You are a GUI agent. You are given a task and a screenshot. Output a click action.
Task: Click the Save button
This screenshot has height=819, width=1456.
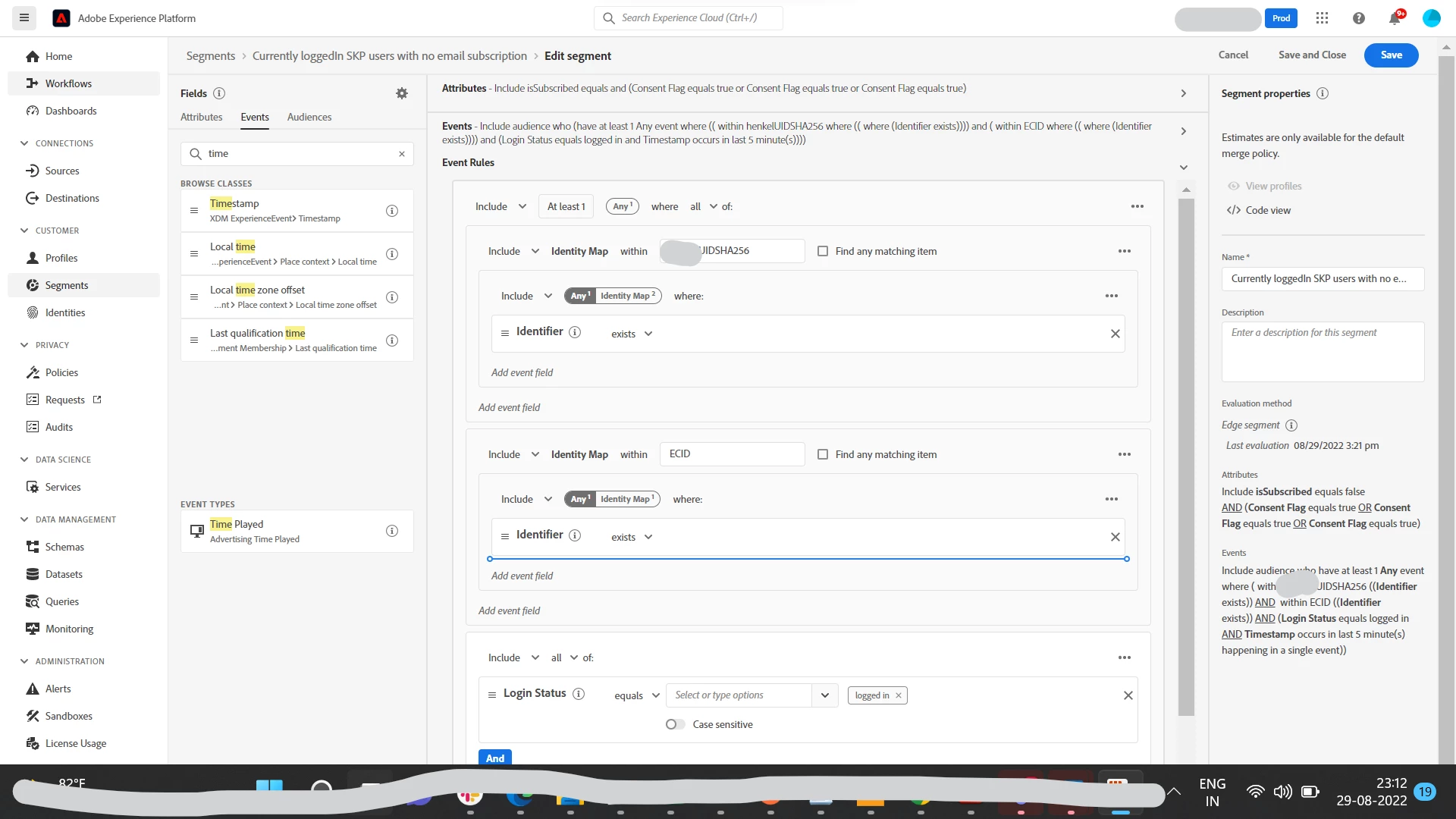click(1391, 55)
